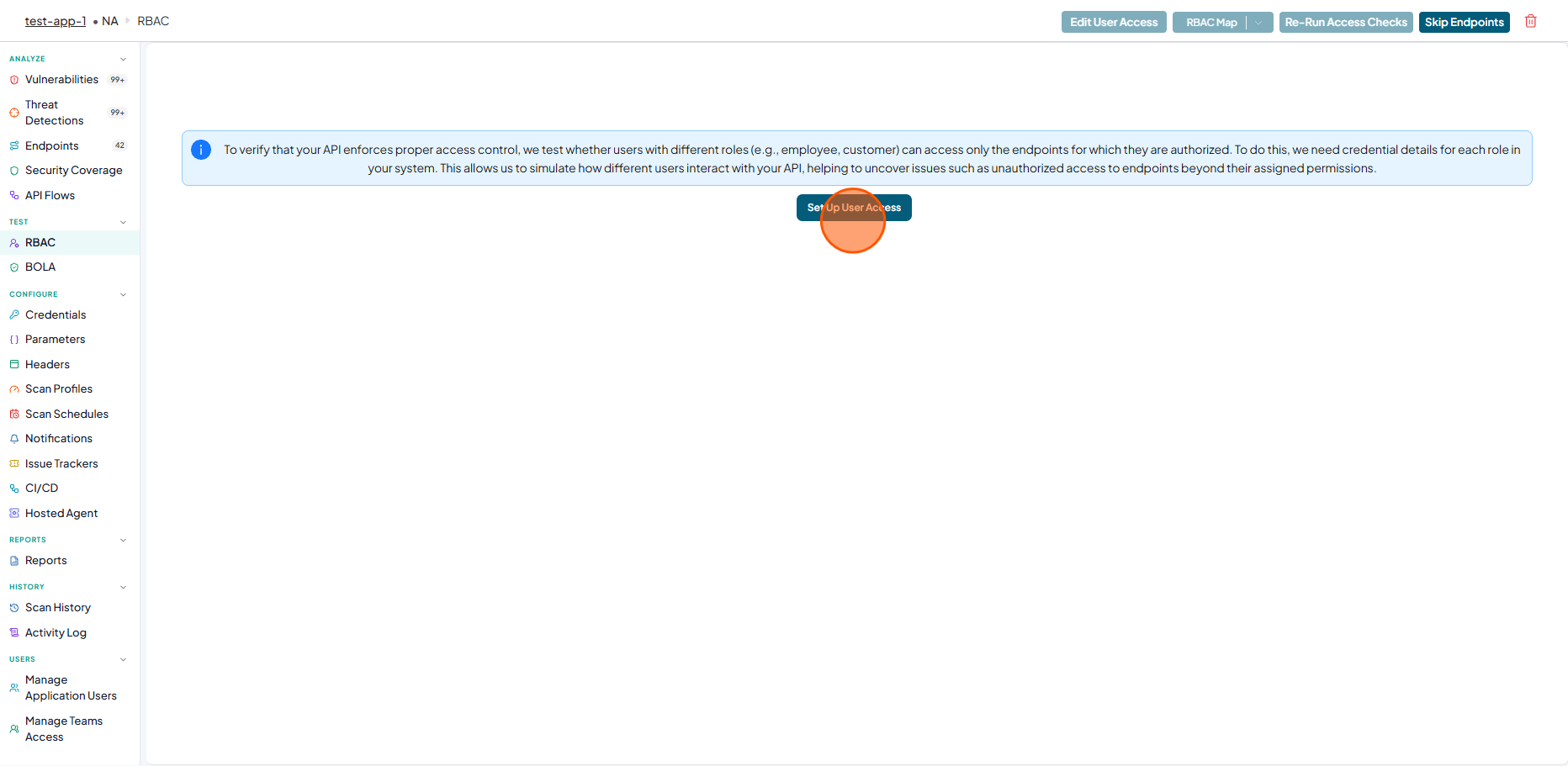Viewport: 1568px width, 766px height.
Task: Click the RBAC user icon in sidebar
Action: click(x=14, y=243)
